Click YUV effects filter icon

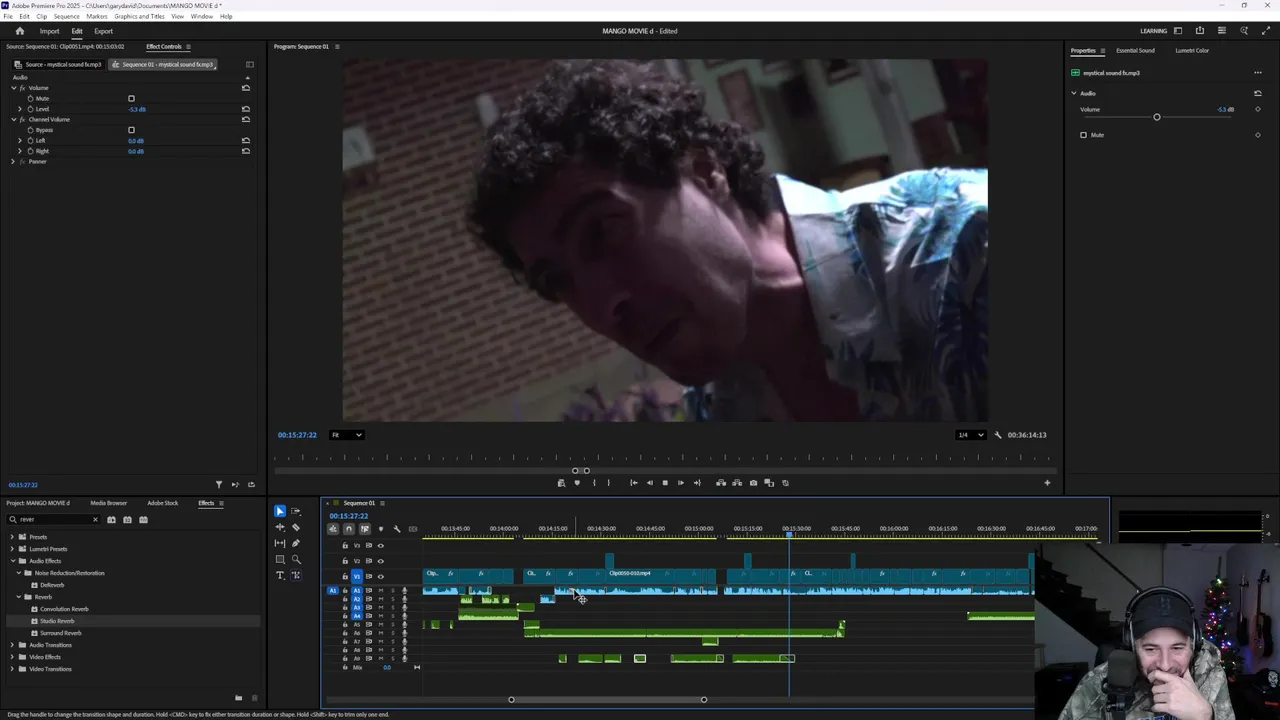point(143,520)
